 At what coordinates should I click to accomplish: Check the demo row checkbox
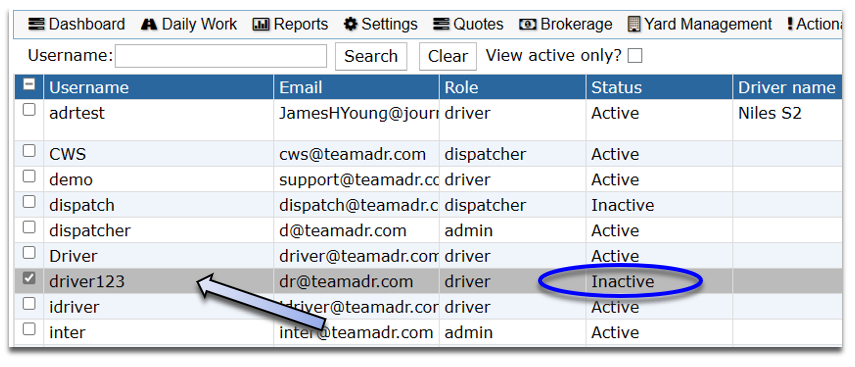tap(29, 176)
